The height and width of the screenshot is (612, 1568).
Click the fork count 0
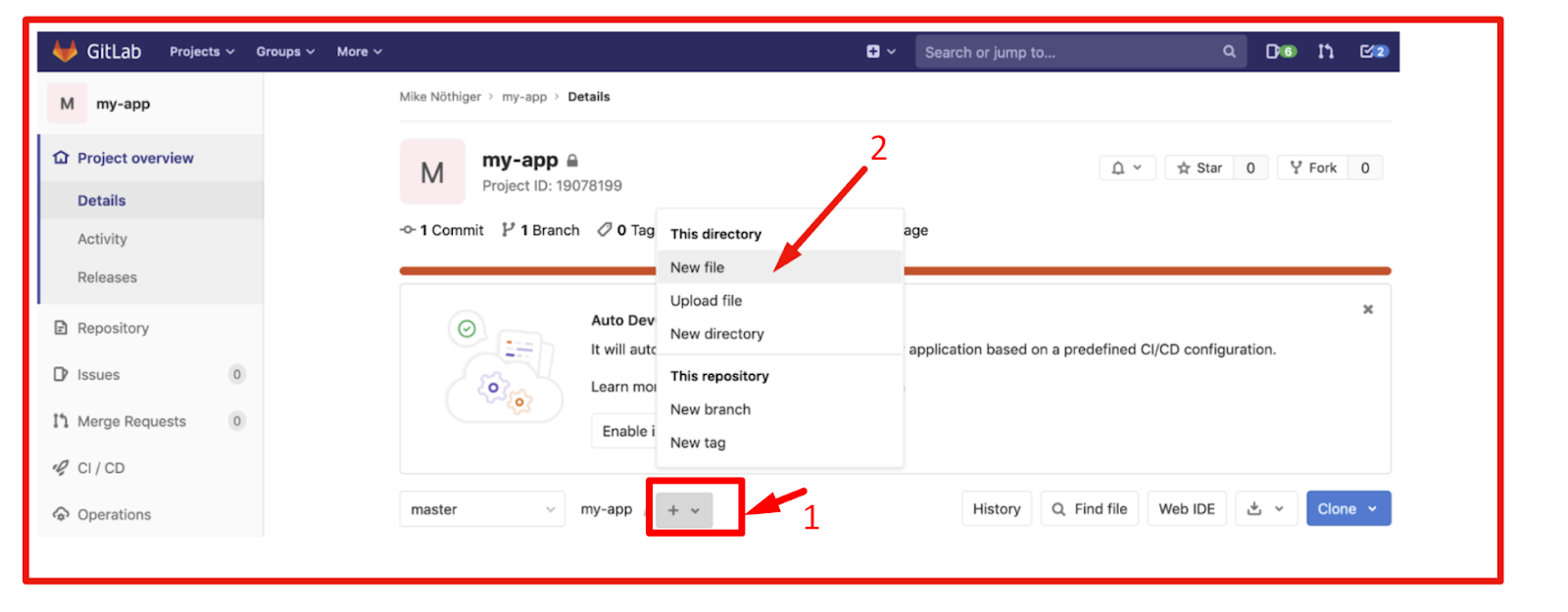coord(1365,167)
